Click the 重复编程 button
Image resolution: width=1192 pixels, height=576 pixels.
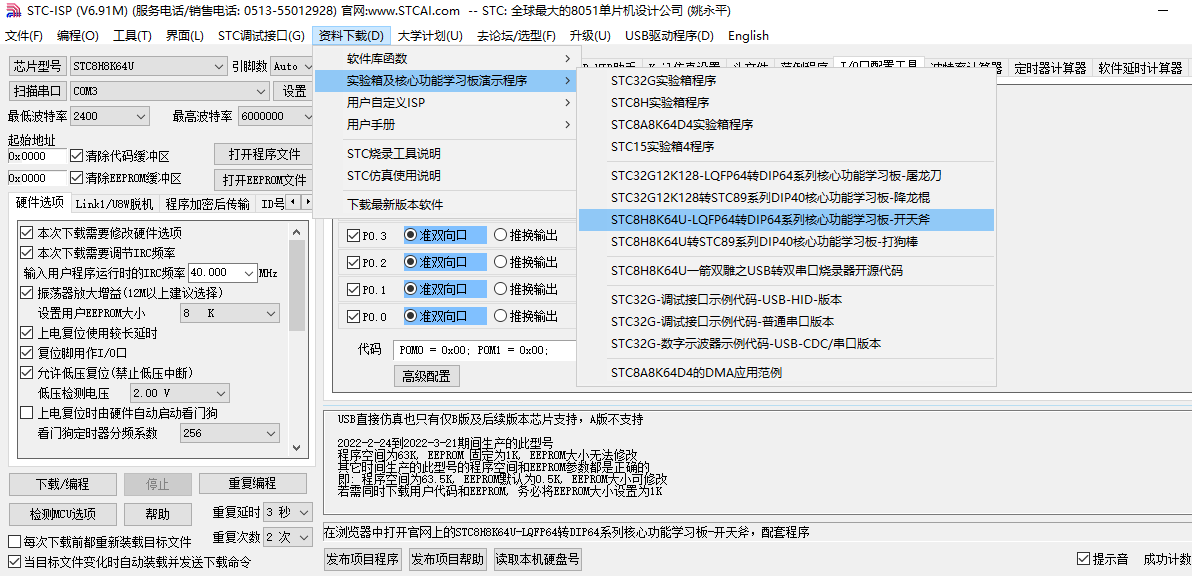[x=253, y=484]
